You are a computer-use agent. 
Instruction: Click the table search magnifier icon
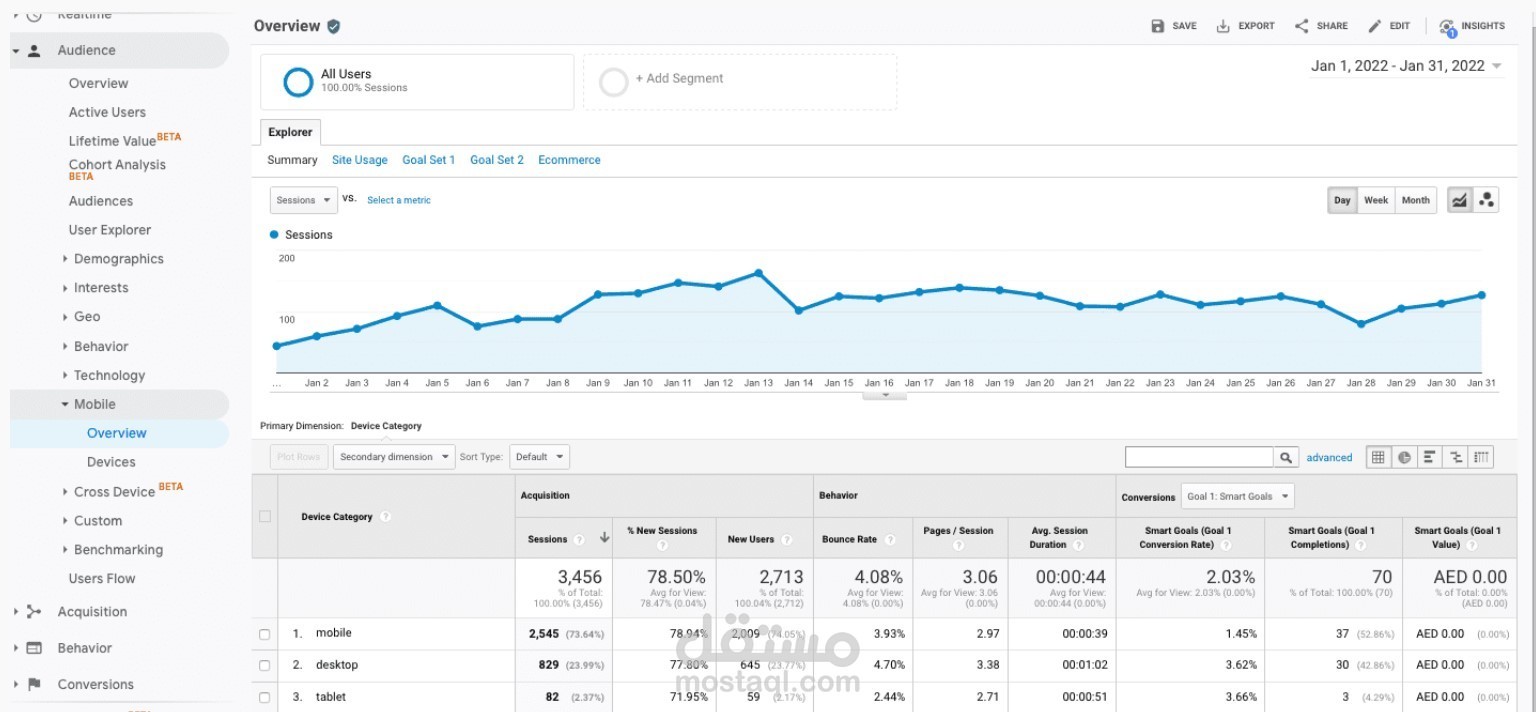pyautogui.click(x=1286, y=457)
